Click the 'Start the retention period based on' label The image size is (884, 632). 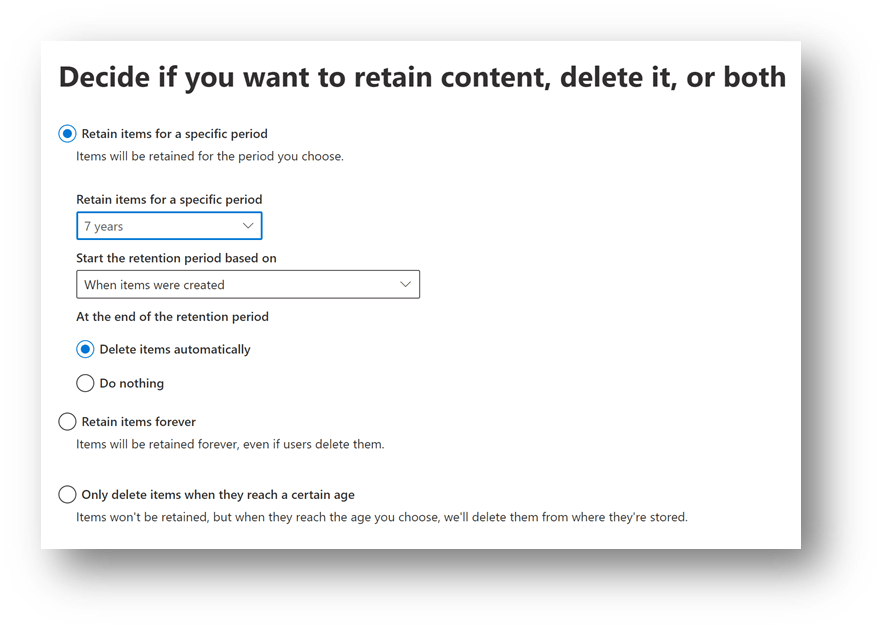point(176,258)
